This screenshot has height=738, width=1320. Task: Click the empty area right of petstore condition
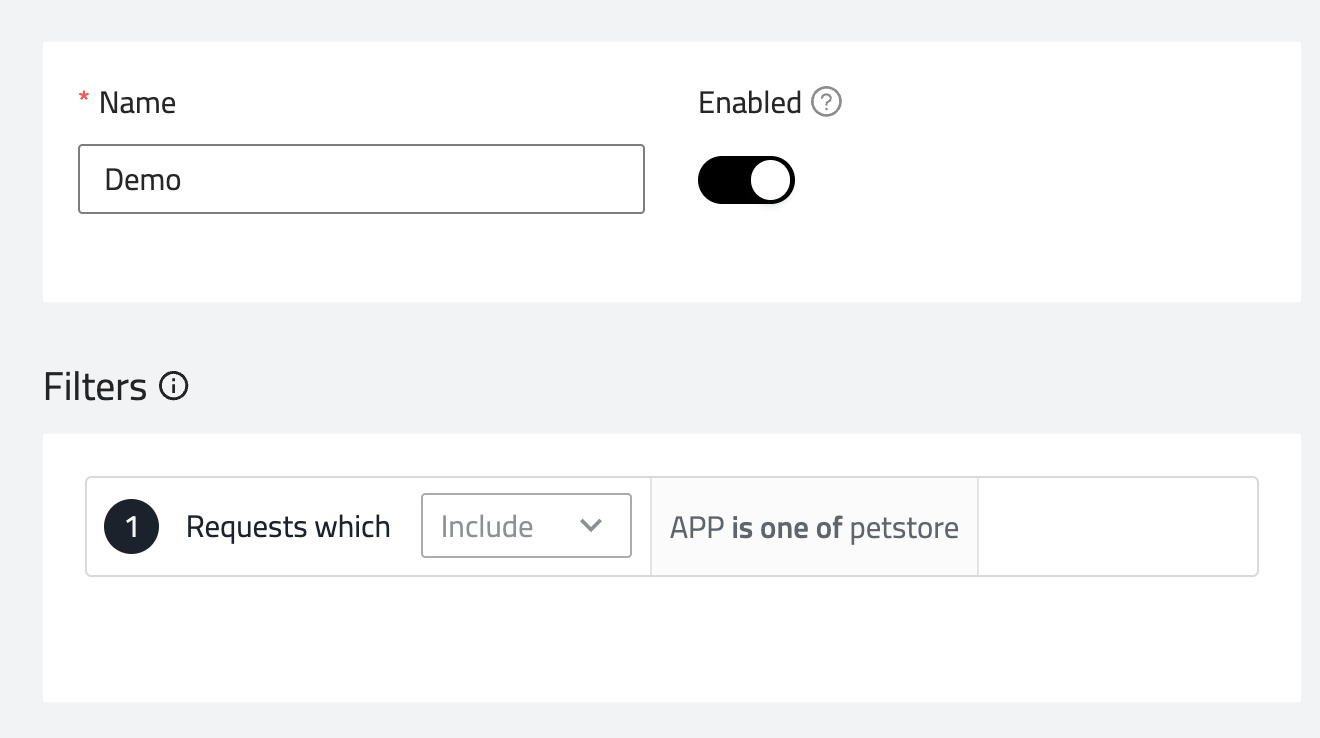coord(1116,527)
